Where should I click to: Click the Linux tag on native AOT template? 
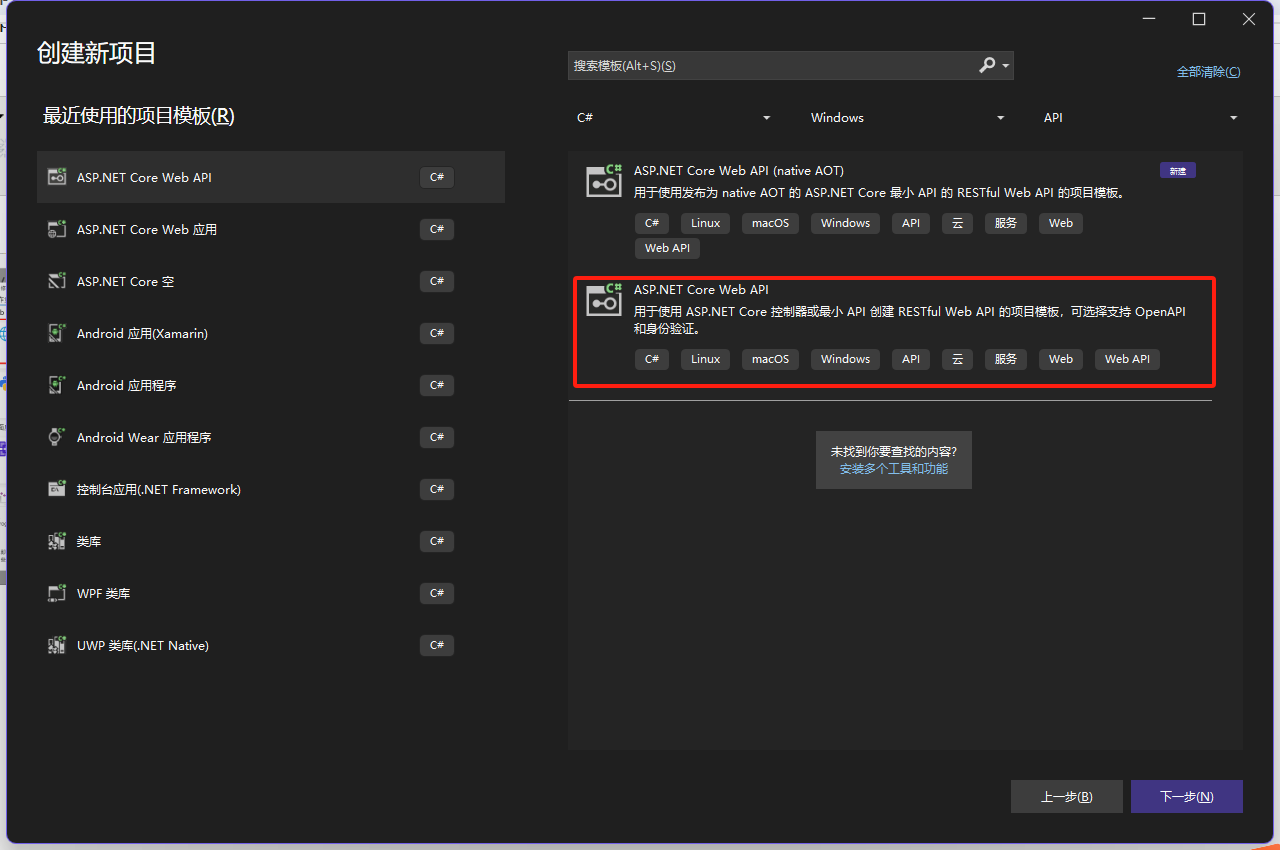click(x=705, y=223)
